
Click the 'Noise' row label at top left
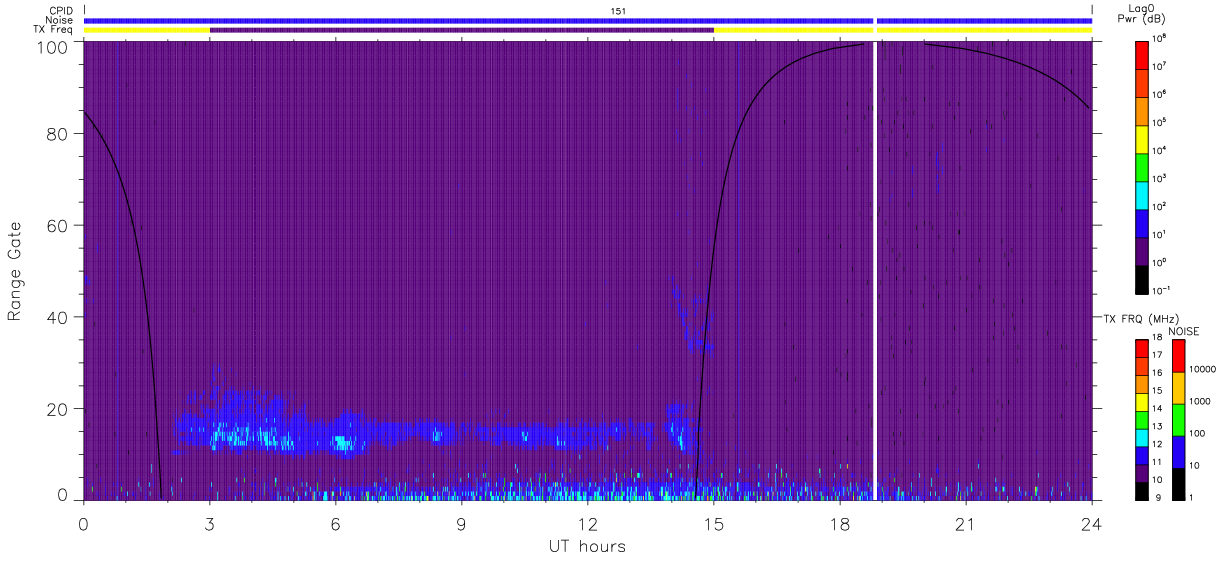59,20
